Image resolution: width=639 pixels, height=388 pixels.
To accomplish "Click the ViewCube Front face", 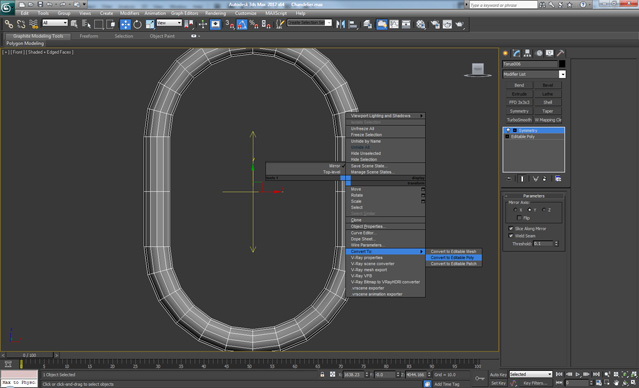I will tap(478, 69).
